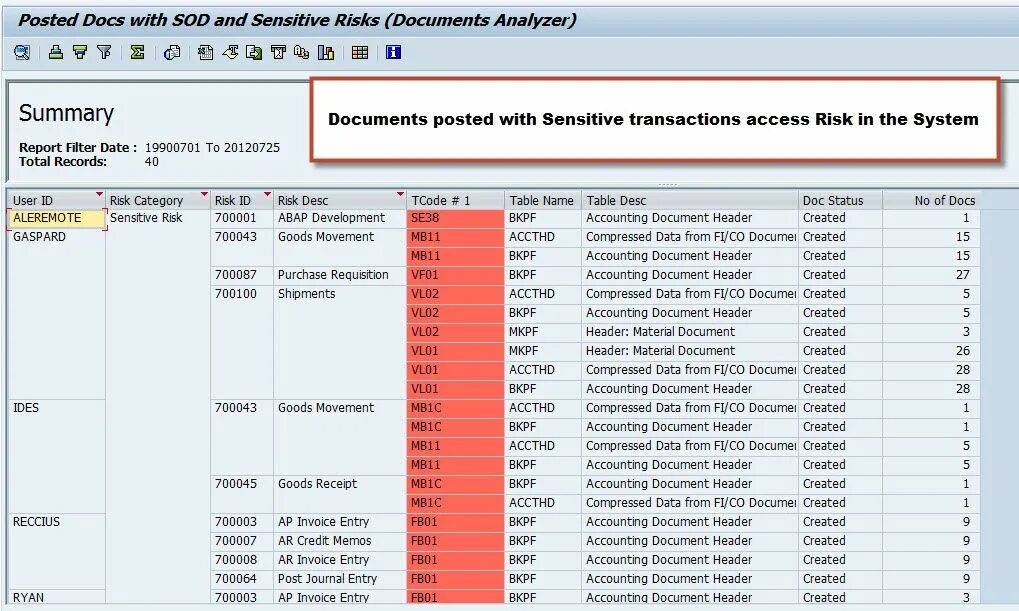Select the red VF01 TCode cell

455,275
